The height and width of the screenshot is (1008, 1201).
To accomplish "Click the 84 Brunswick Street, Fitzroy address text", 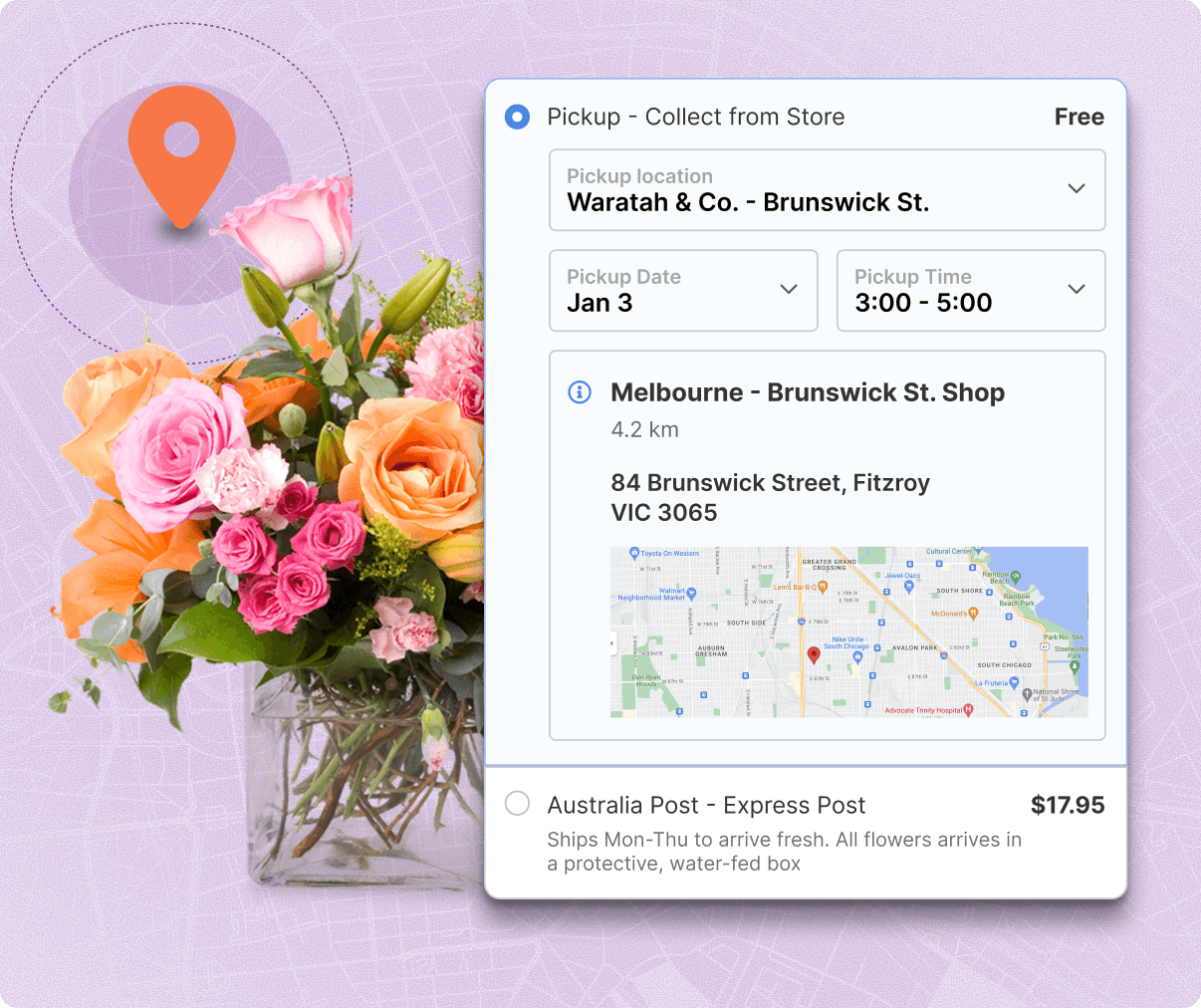I will [771, 483].
